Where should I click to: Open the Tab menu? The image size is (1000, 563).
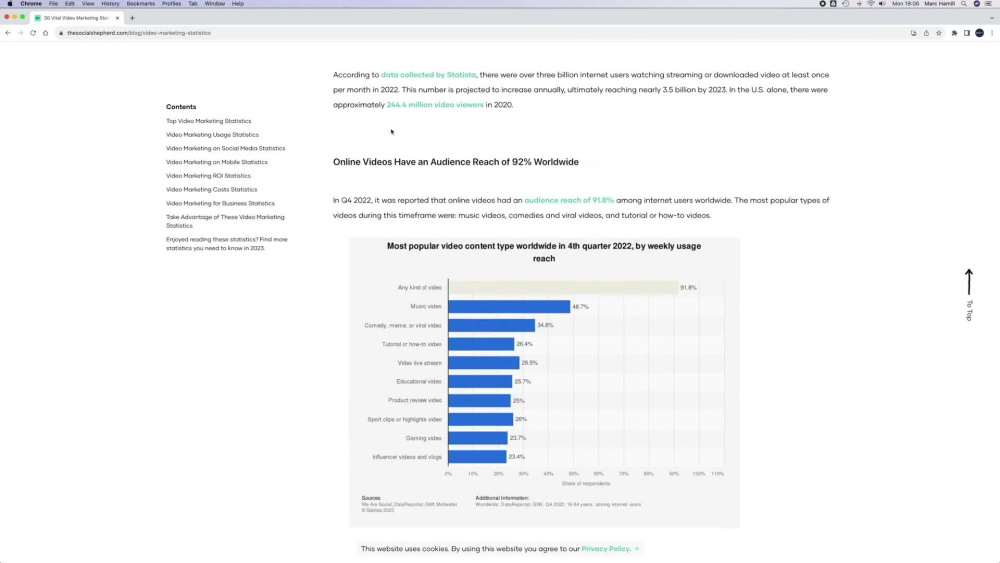click(x=193, y=4)
